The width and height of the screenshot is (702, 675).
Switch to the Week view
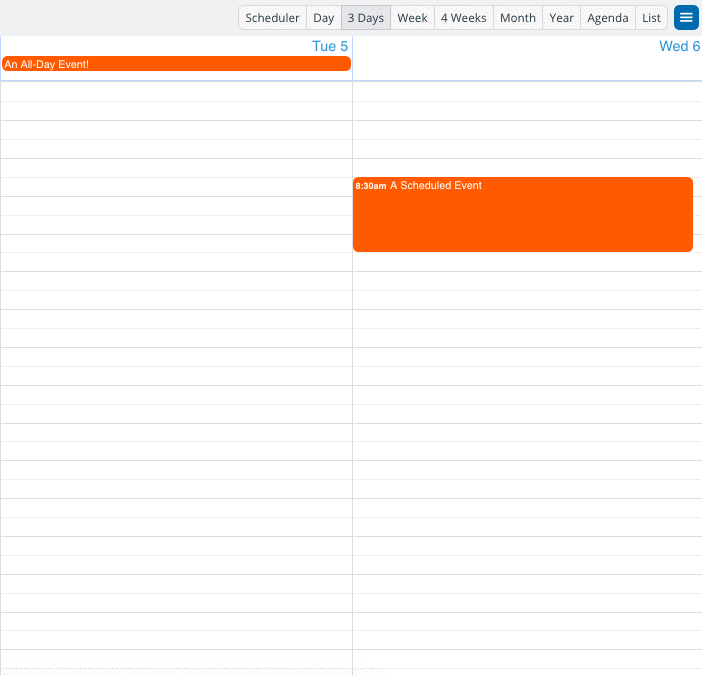(x=412, y=17)
